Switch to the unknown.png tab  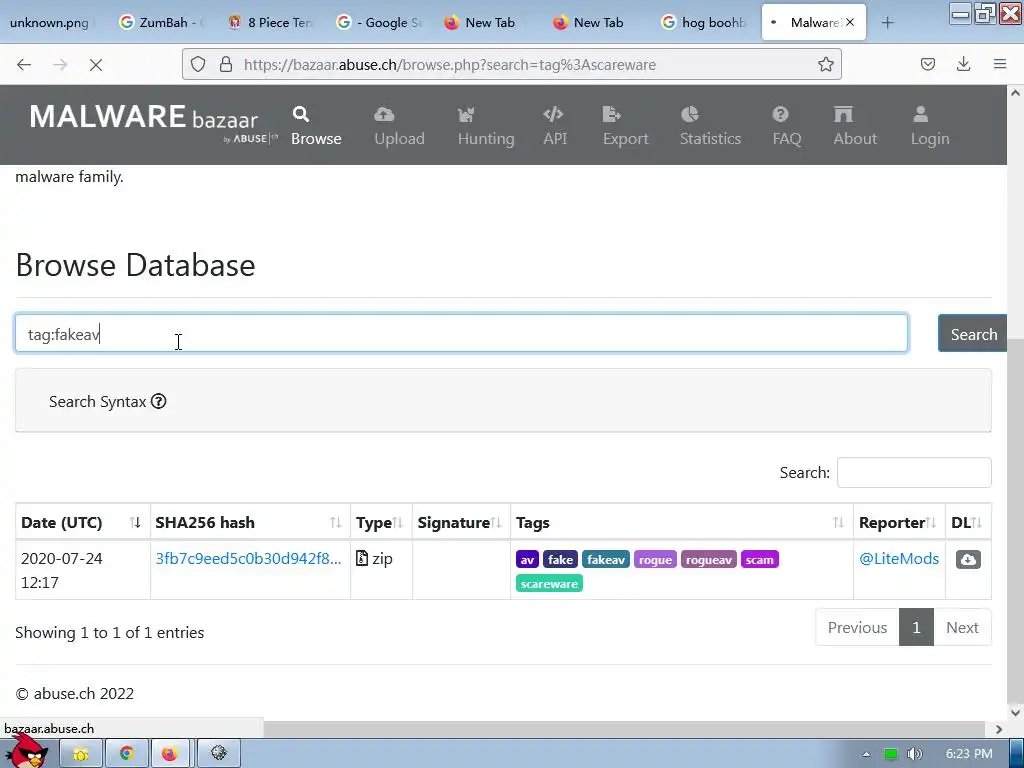point(50,22)
